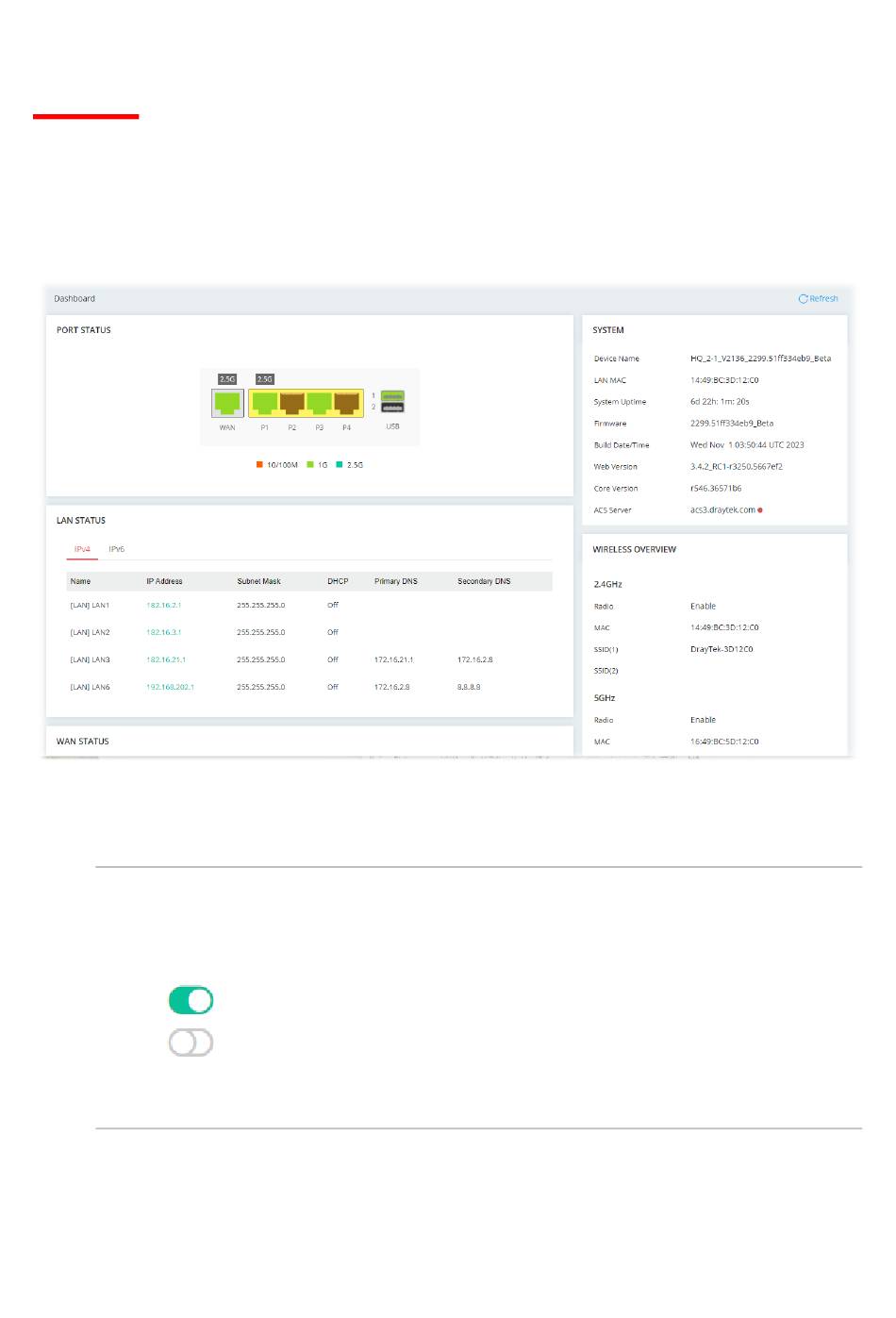This screenshot has width=896, height=1318.
Task: Click the teal 2.5G legend swatch
Action: (340, 465)
